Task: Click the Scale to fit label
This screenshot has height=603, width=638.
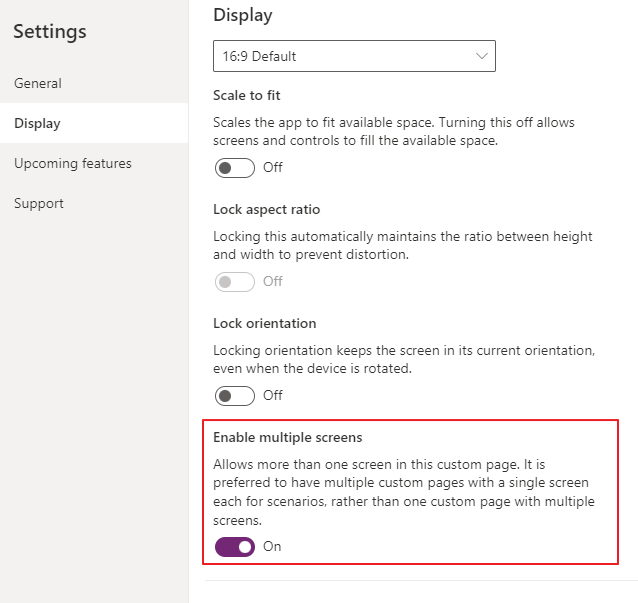Action: (x=247, y=96)
